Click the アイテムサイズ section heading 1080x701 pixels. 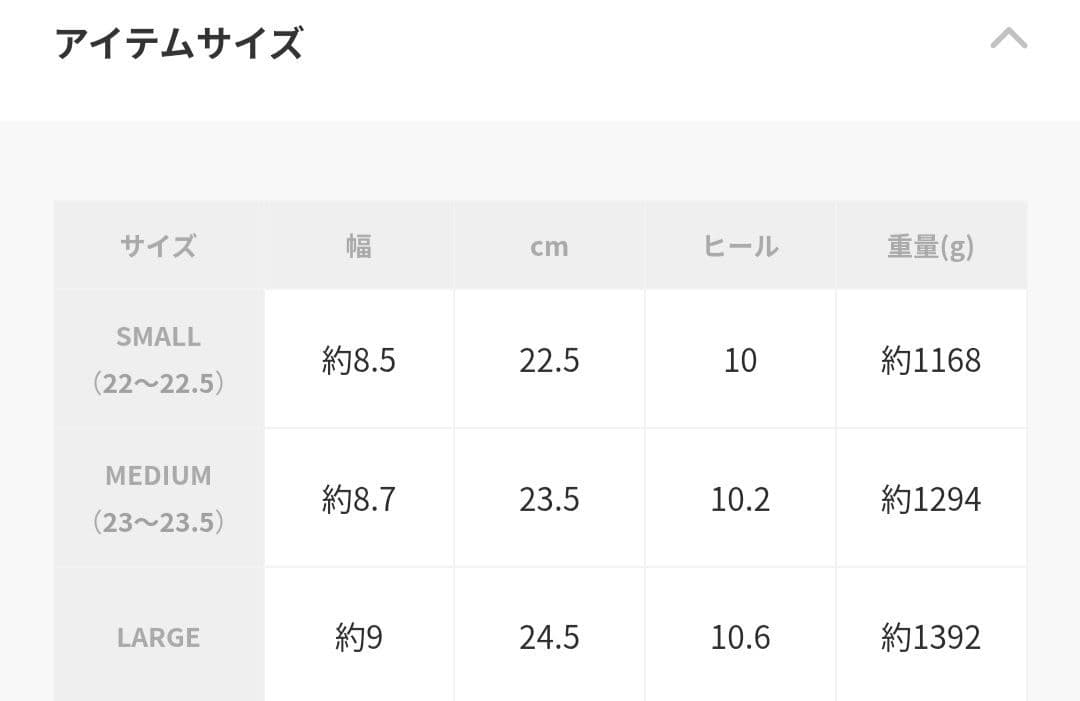pos(178,44)
